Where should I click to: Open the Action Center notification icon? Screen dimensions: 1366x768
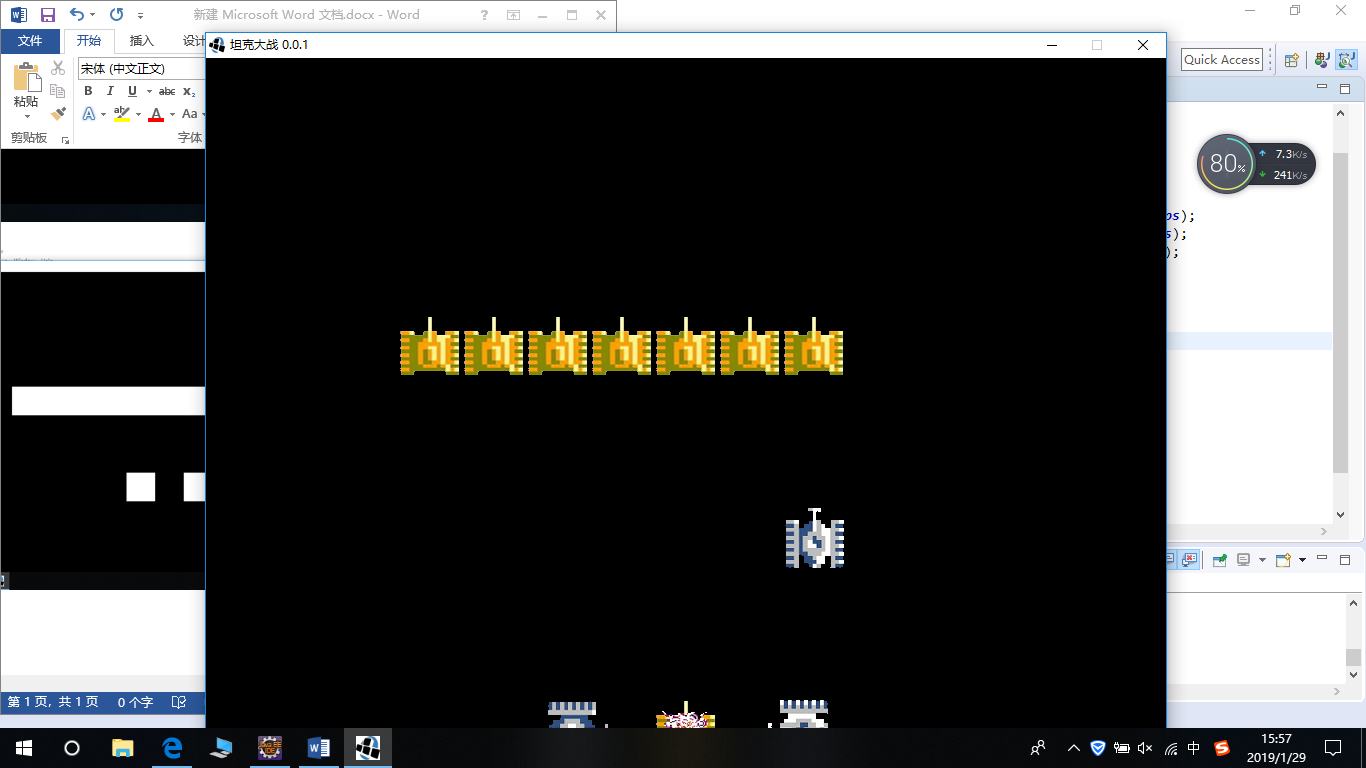pyautogui.click(x=1333, y=748)
